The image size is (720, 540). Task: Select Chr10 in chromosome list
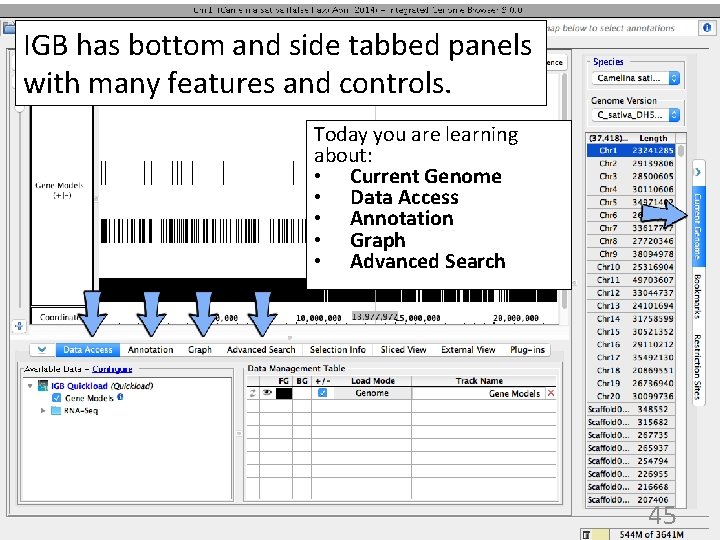point(630,267)
